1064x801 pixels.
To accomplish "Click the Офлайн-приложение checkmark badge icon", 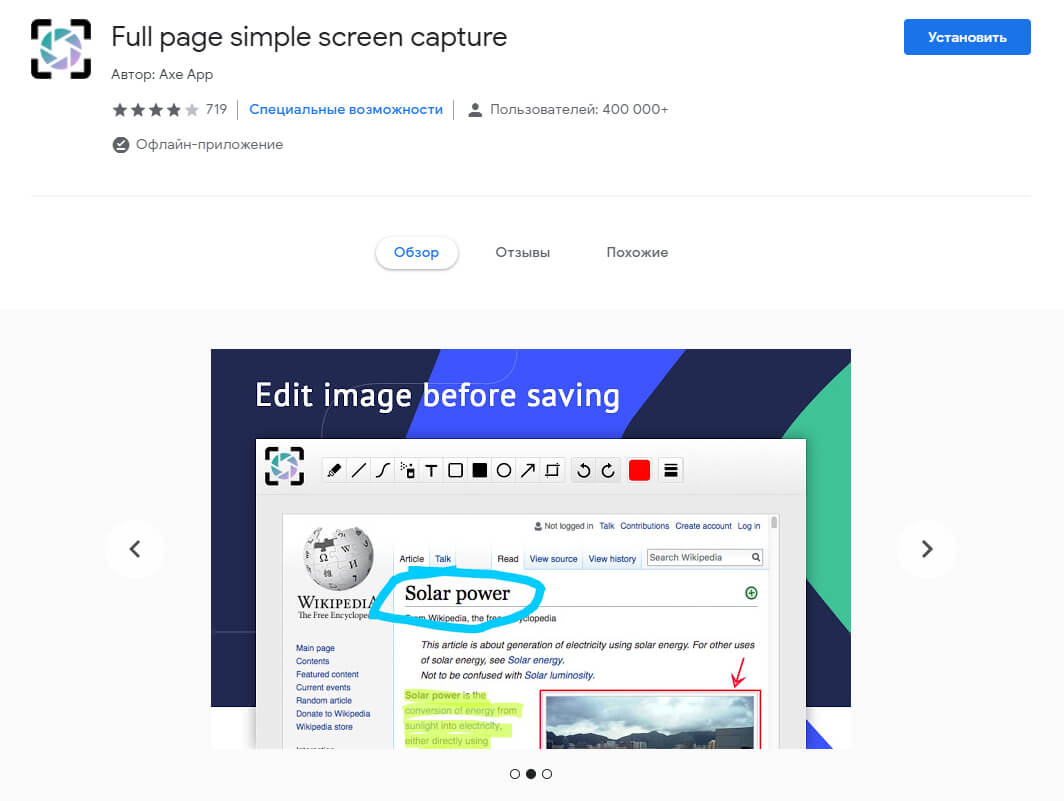I will [121, 145].
